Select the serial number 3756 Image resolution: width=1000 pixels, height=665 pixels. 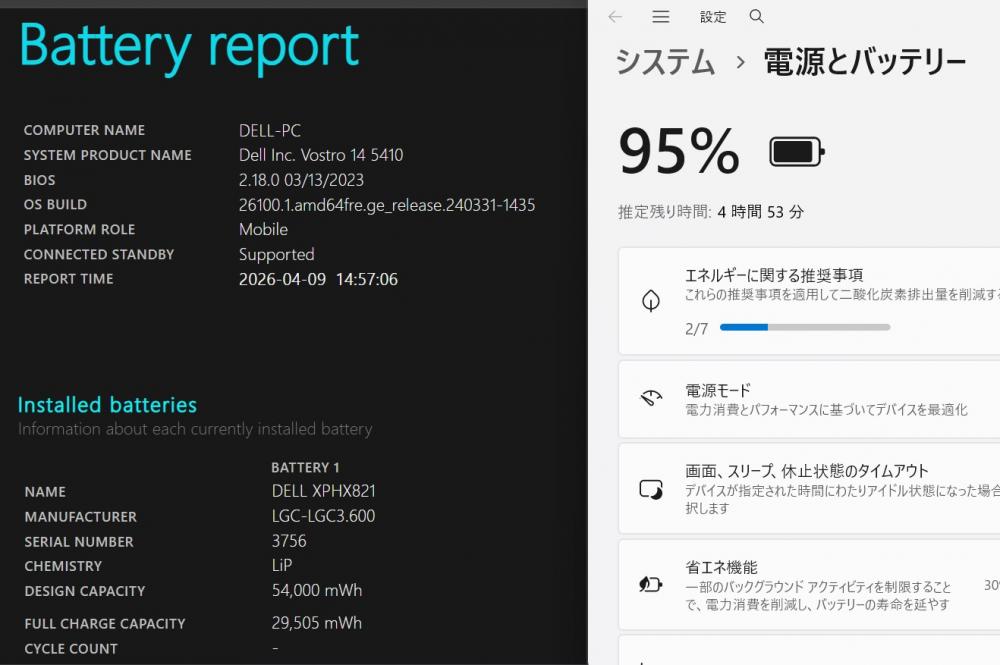tap(289, 541)
